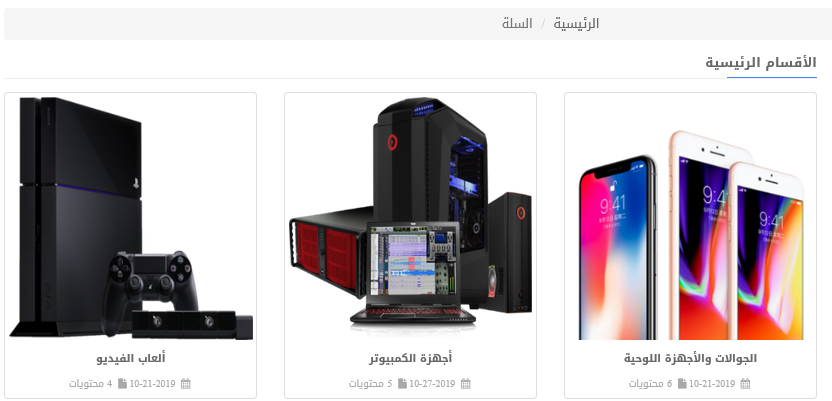This screenshot has width=832, height=401.
Task: Click the 4 محتويات count label
Action: [x=90, y=383]
